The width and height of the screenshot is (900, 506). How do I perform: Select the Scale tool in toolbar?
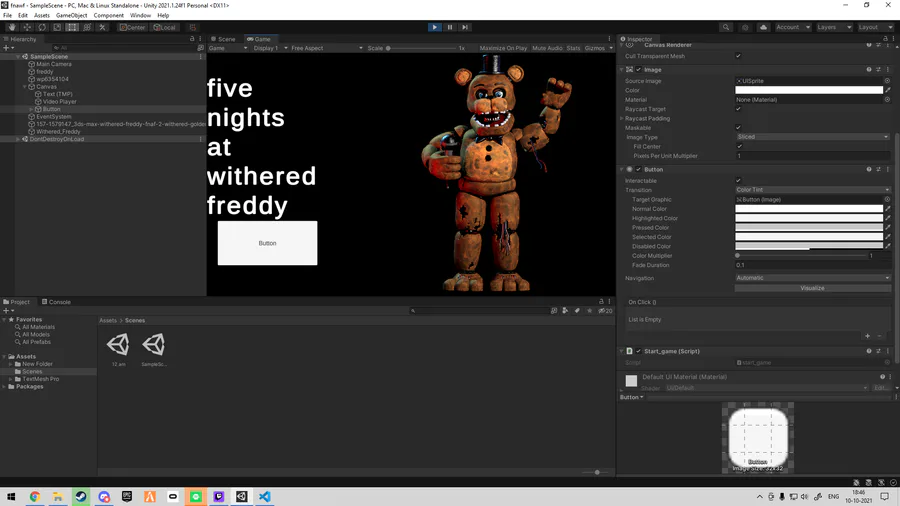click(57, 27)
